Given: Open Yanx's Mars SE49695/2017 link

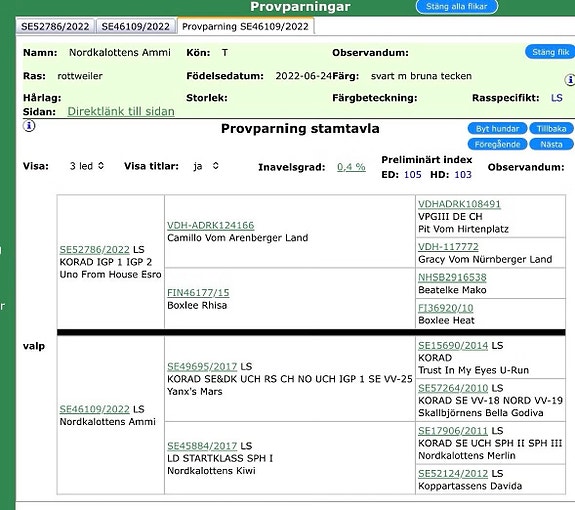Looking at the screenshot, I should click(x=202, y=366).
